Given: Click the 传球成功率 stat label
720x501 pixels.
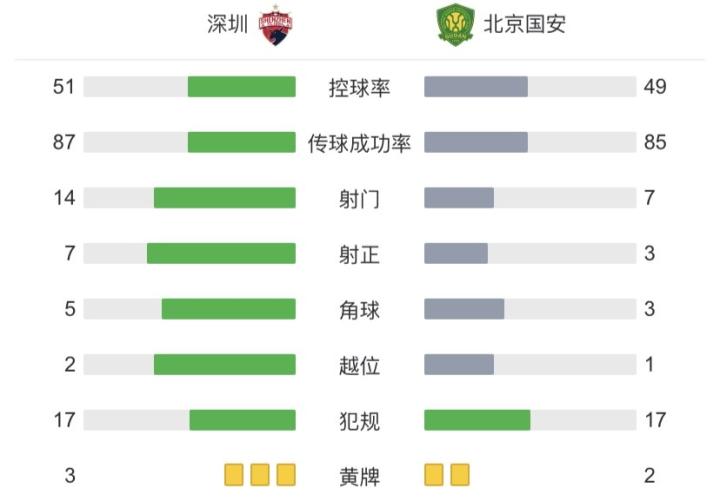Looking at the screenshot, I should tap(360, 143).
